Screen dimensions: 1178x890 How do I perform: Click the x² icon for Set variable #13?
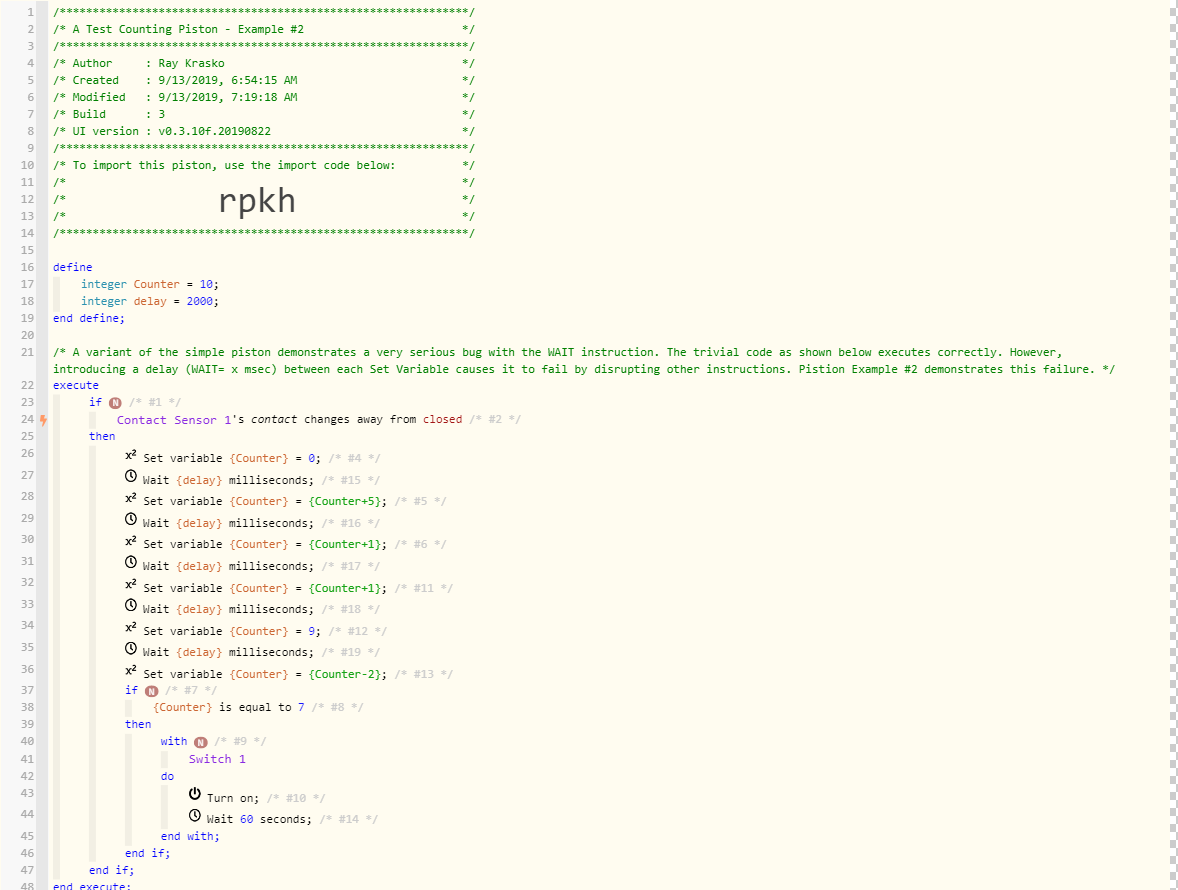(131, 670)
